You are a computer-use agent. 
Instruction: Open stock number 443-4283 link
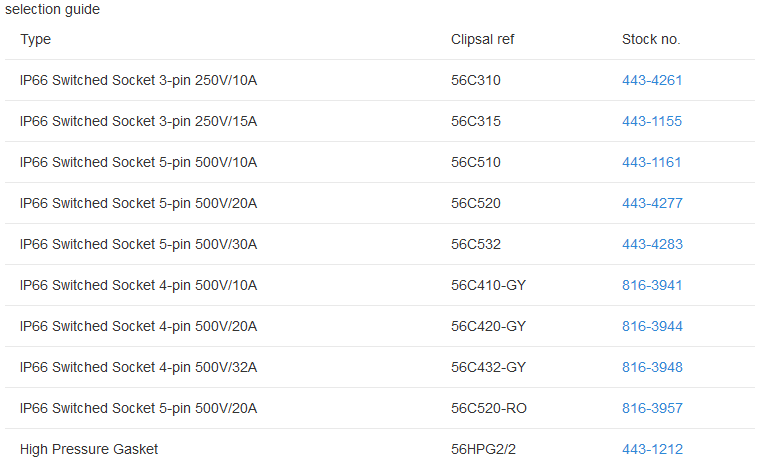652,245
